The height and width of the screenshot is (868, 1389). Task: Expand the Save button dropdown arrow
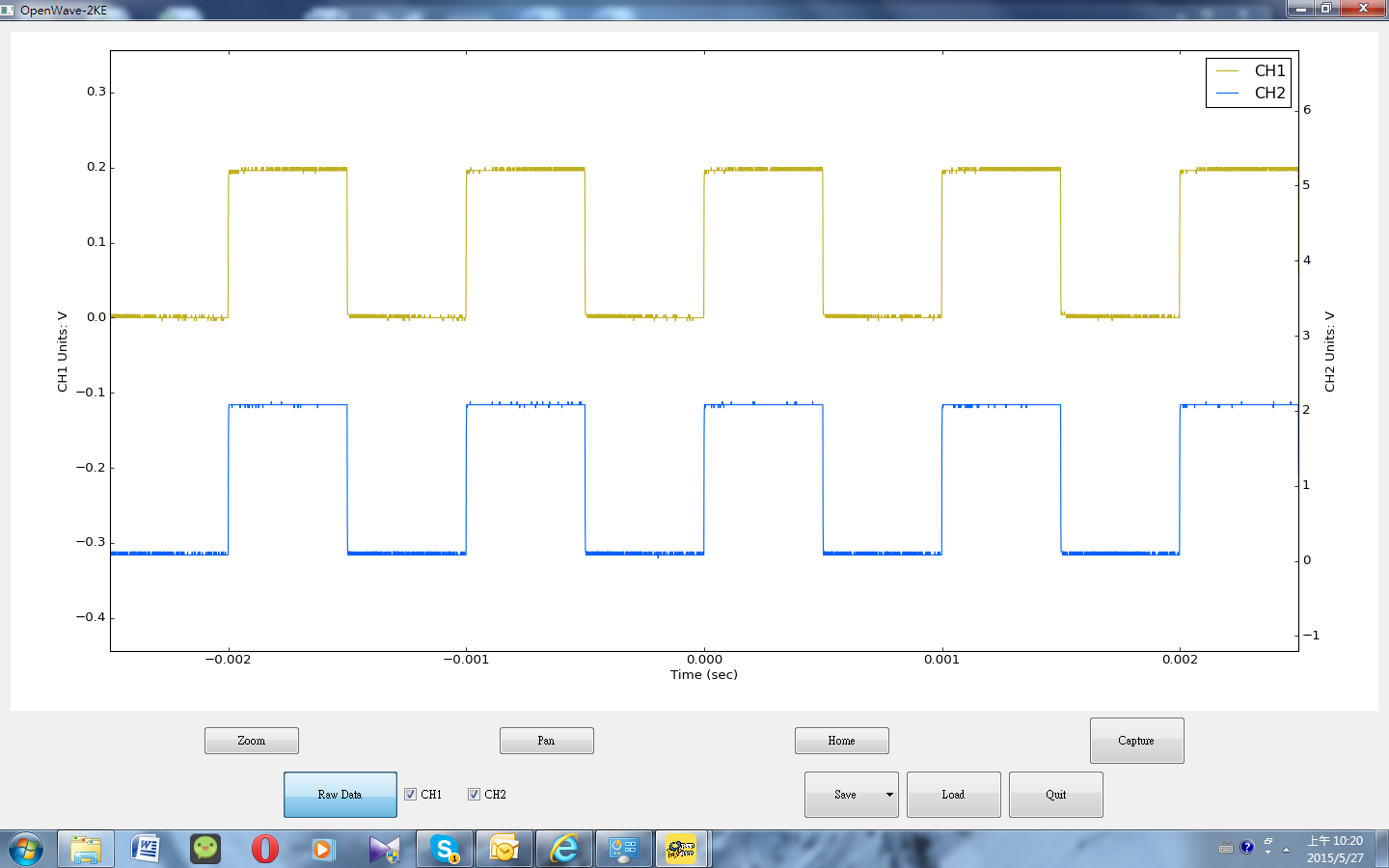click(x=888, y=795)
